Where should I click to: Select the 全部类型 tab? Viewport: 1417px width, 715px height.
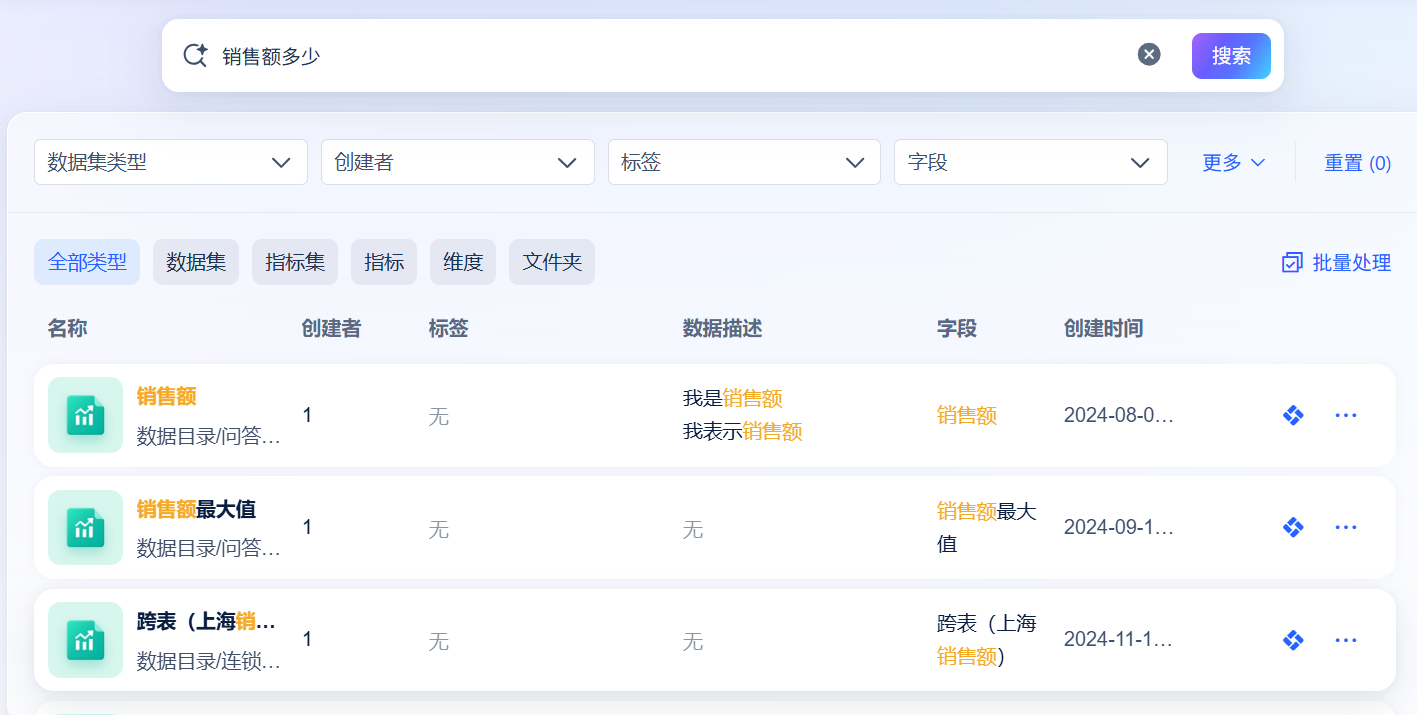click(87, 262)
